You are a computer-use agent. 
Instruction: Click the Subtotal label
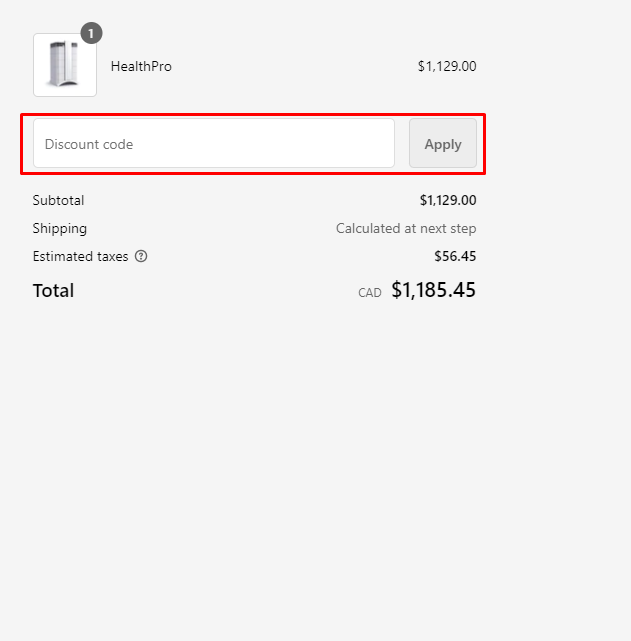tap(58, 200)
